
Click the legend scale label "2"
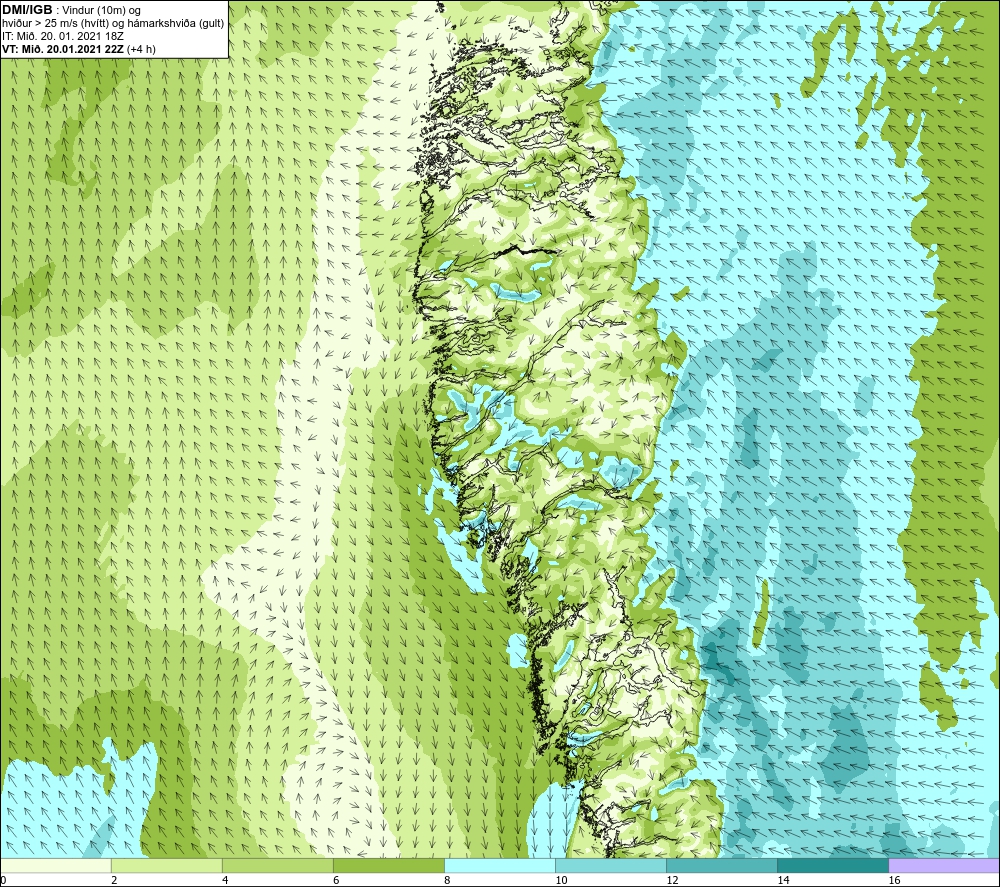point(114,881)
